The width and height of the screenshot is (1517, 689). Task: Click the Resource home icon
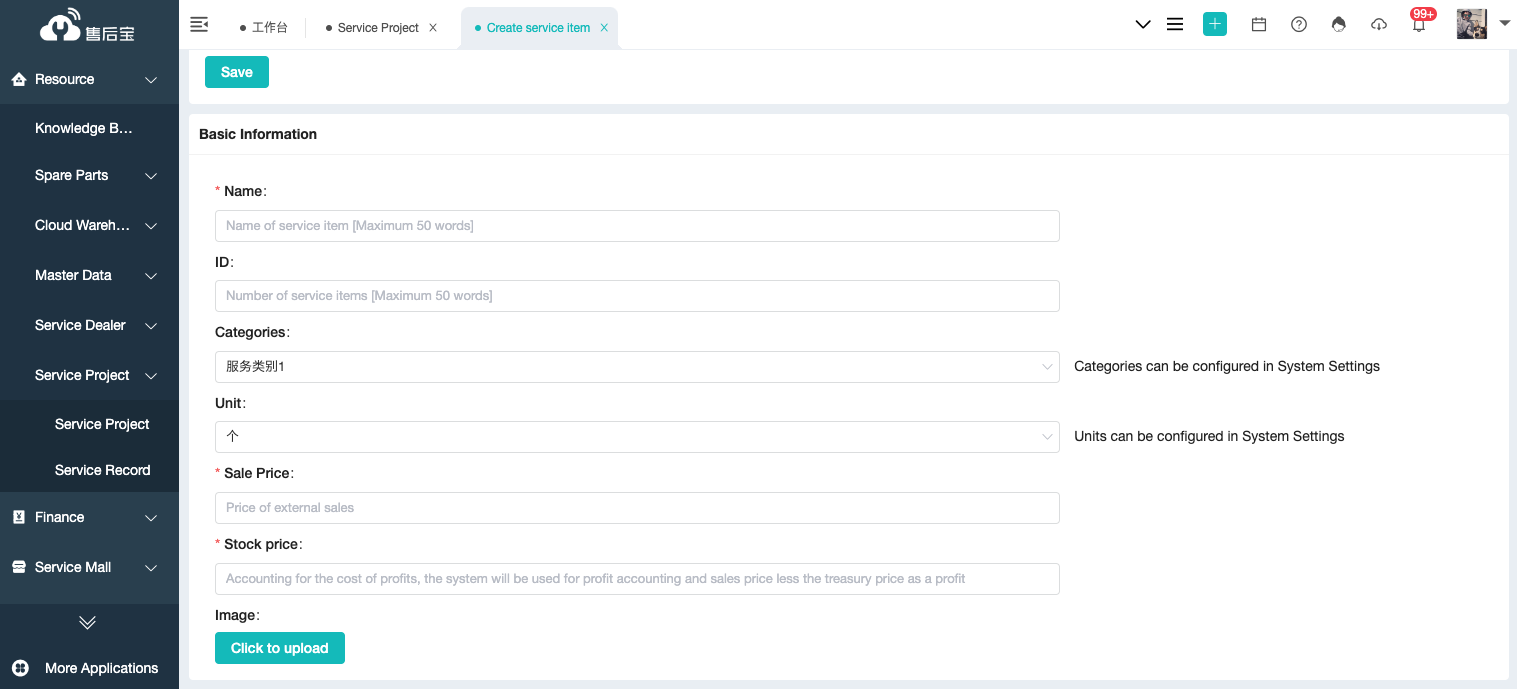[x=18, y=79]
